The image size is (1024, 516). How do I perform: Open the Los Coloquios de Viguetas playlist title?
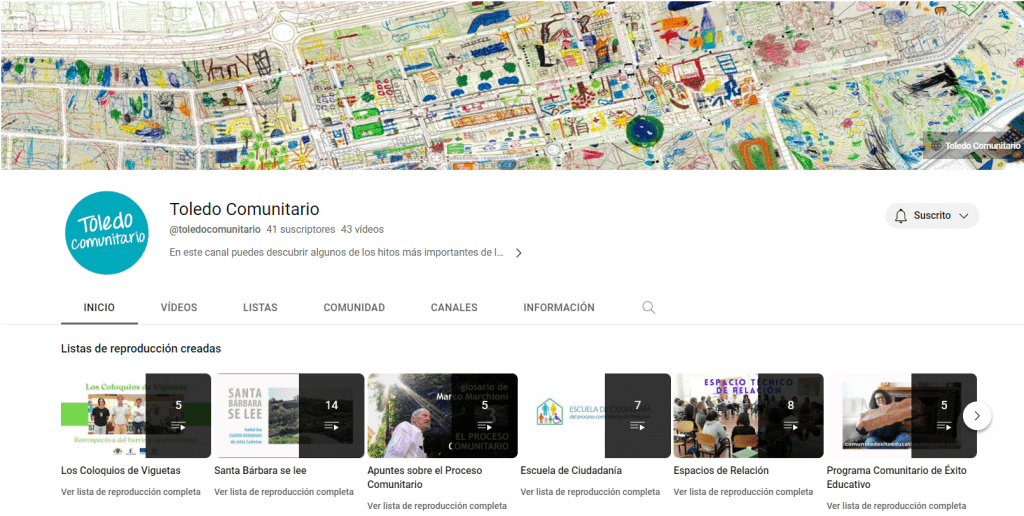[x=121, y=470]
